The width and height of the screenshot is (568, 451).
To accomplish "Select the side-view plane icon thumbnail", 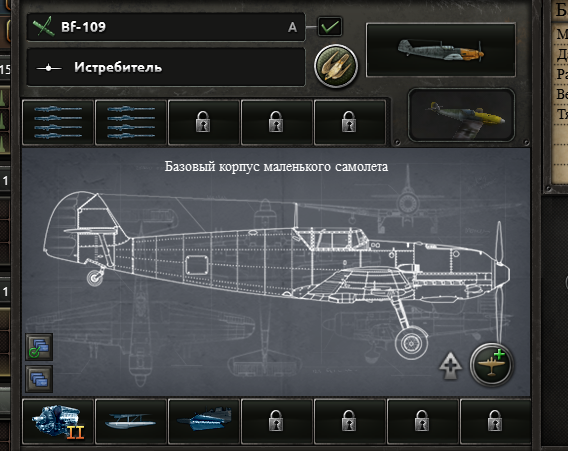I will pos(441,50).
